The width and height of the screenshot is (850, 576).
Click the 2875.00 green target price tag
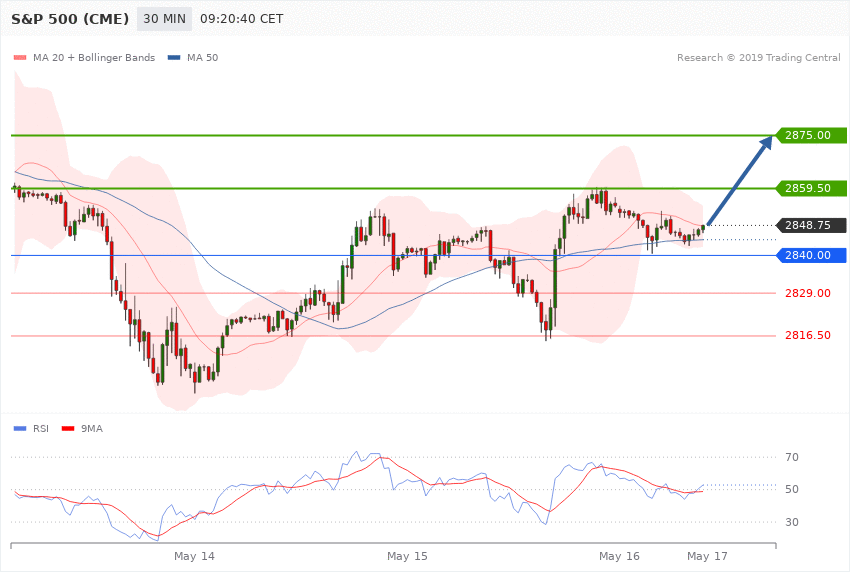tap(811, 135)
